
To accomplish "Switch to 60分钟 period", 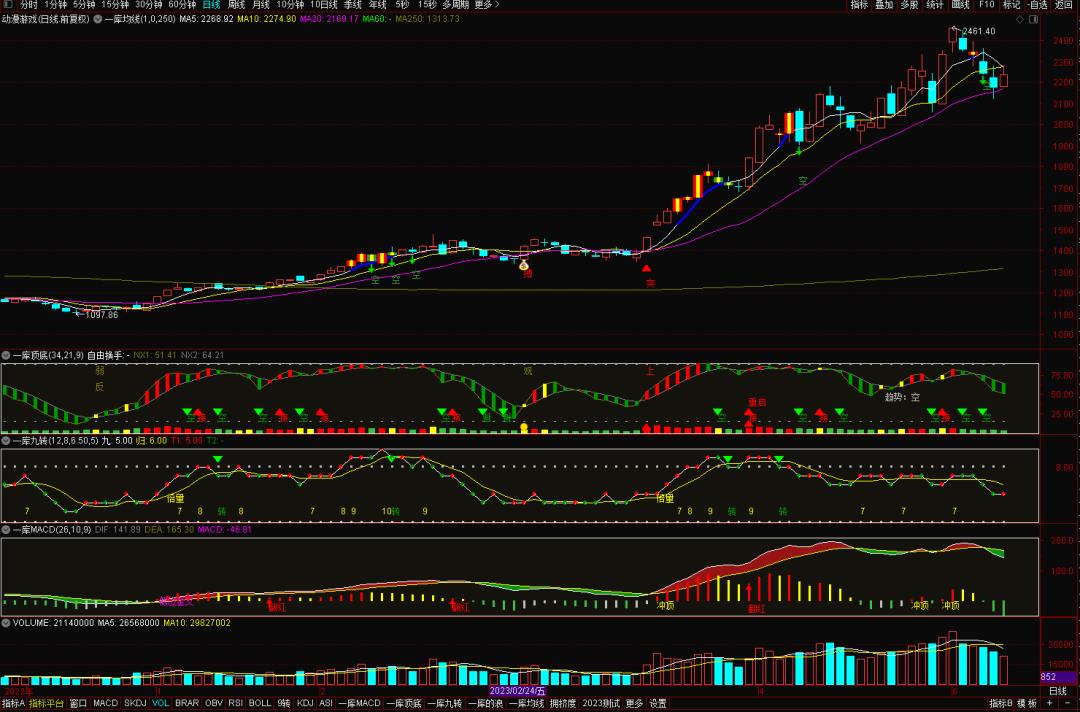I will click(183, 4).
